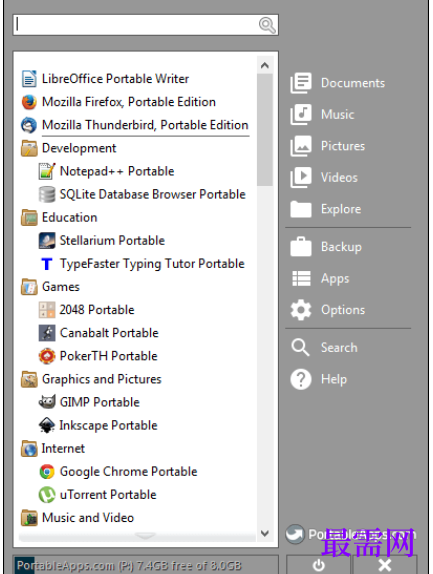Screen dimensions: 433x574
Task: Click the 'Options' sidebar label
Action: (x=343, y=310)
